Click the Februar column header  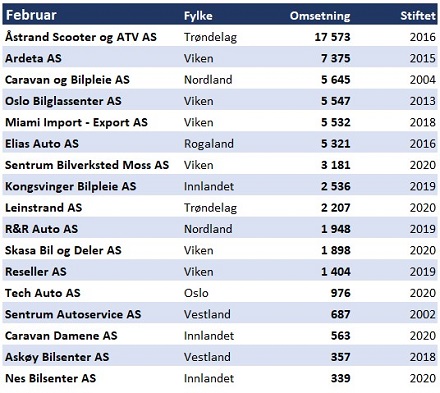coord(31,15)
